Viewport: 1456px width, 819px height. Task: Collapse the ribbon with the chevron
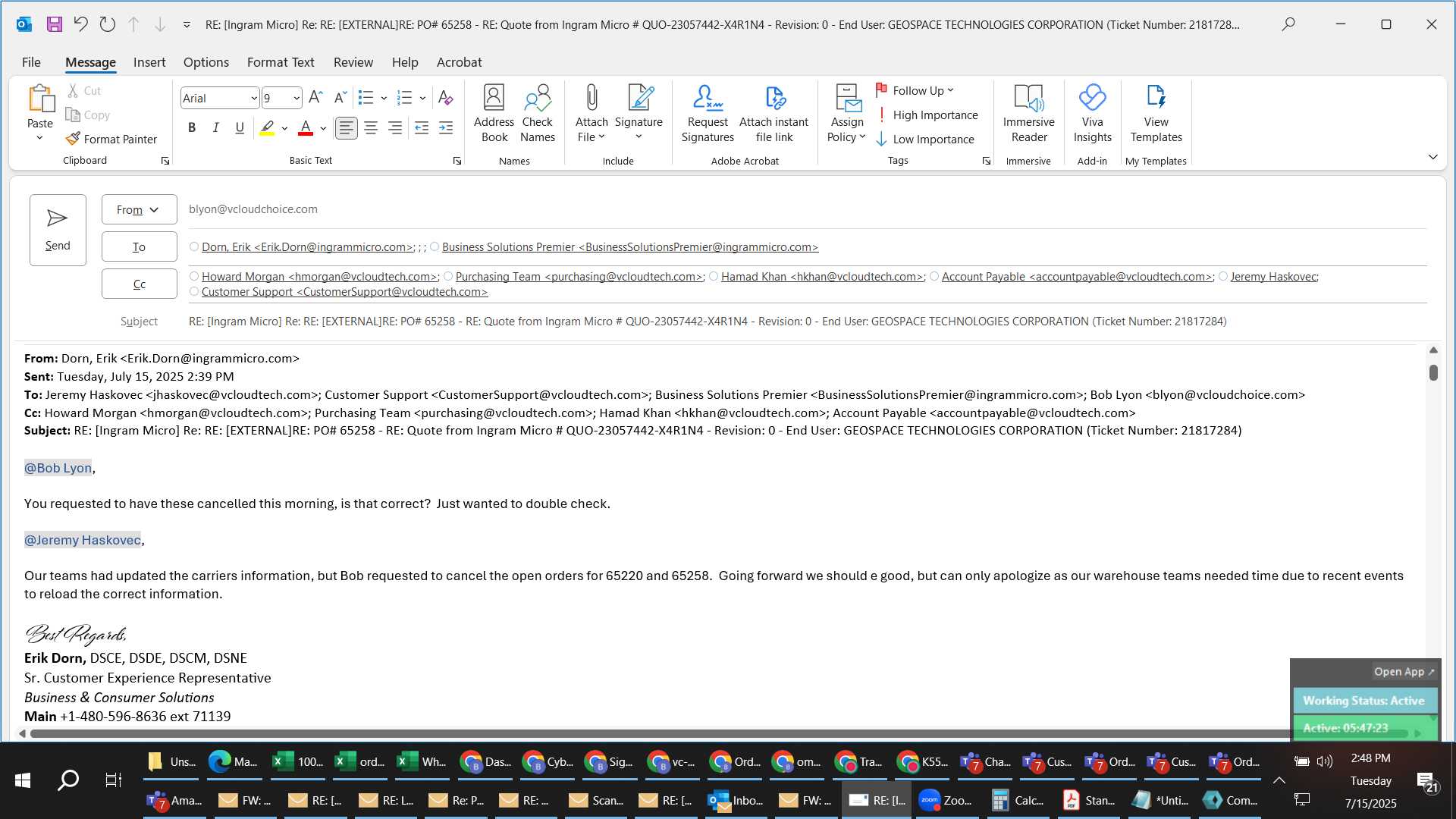[1432, 157]
